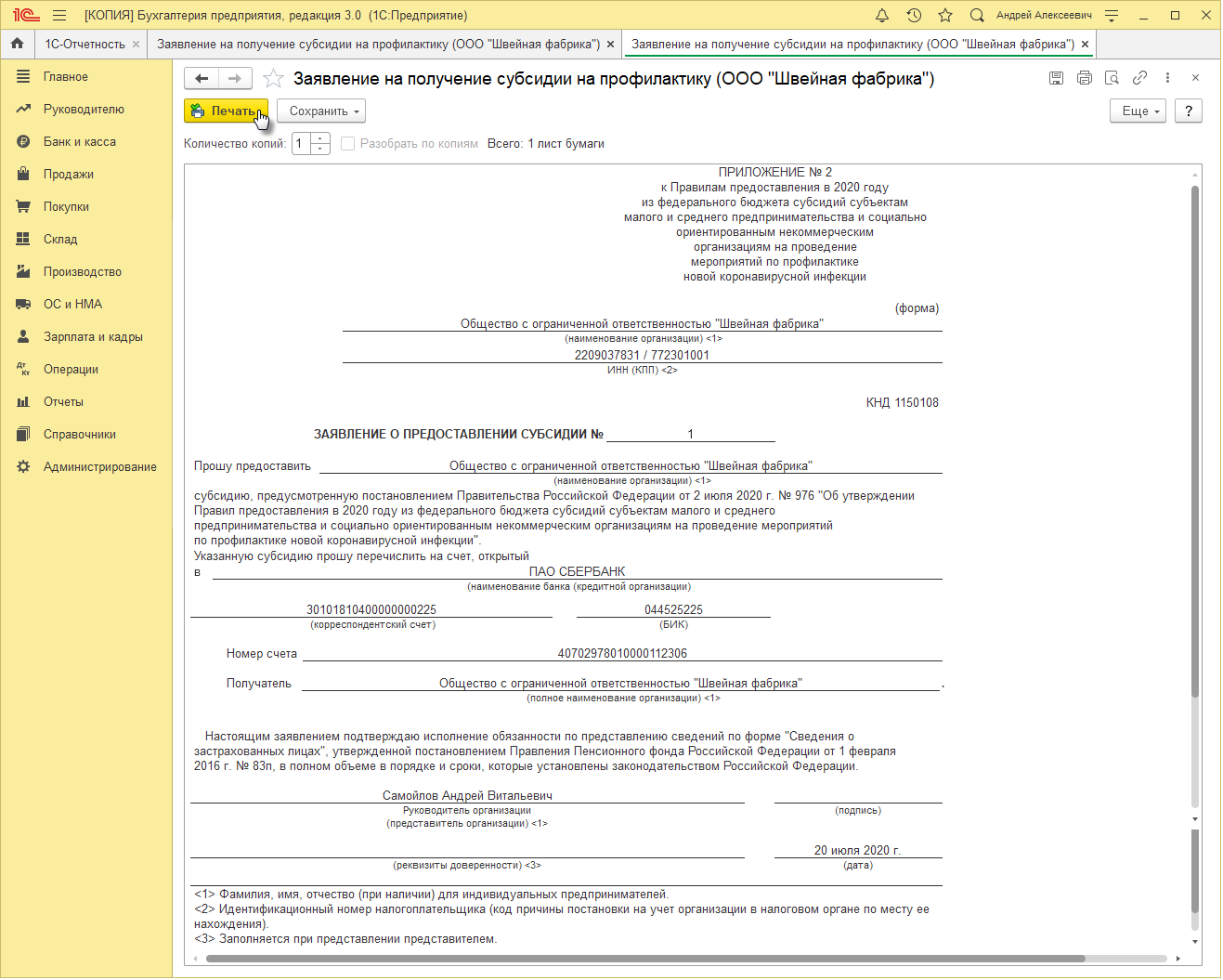Click correspondent account 30101810400000000225

(371, 609)
